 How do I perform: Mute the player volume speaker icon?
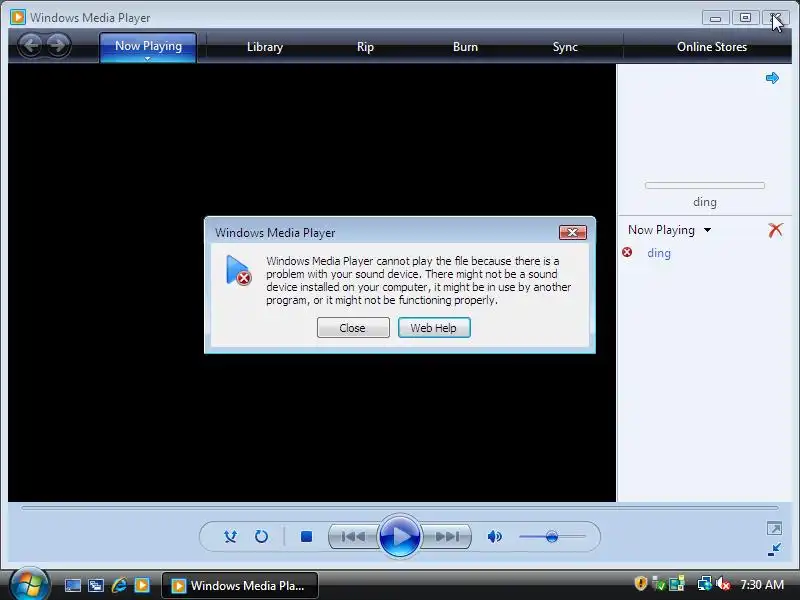coord(494,536)
